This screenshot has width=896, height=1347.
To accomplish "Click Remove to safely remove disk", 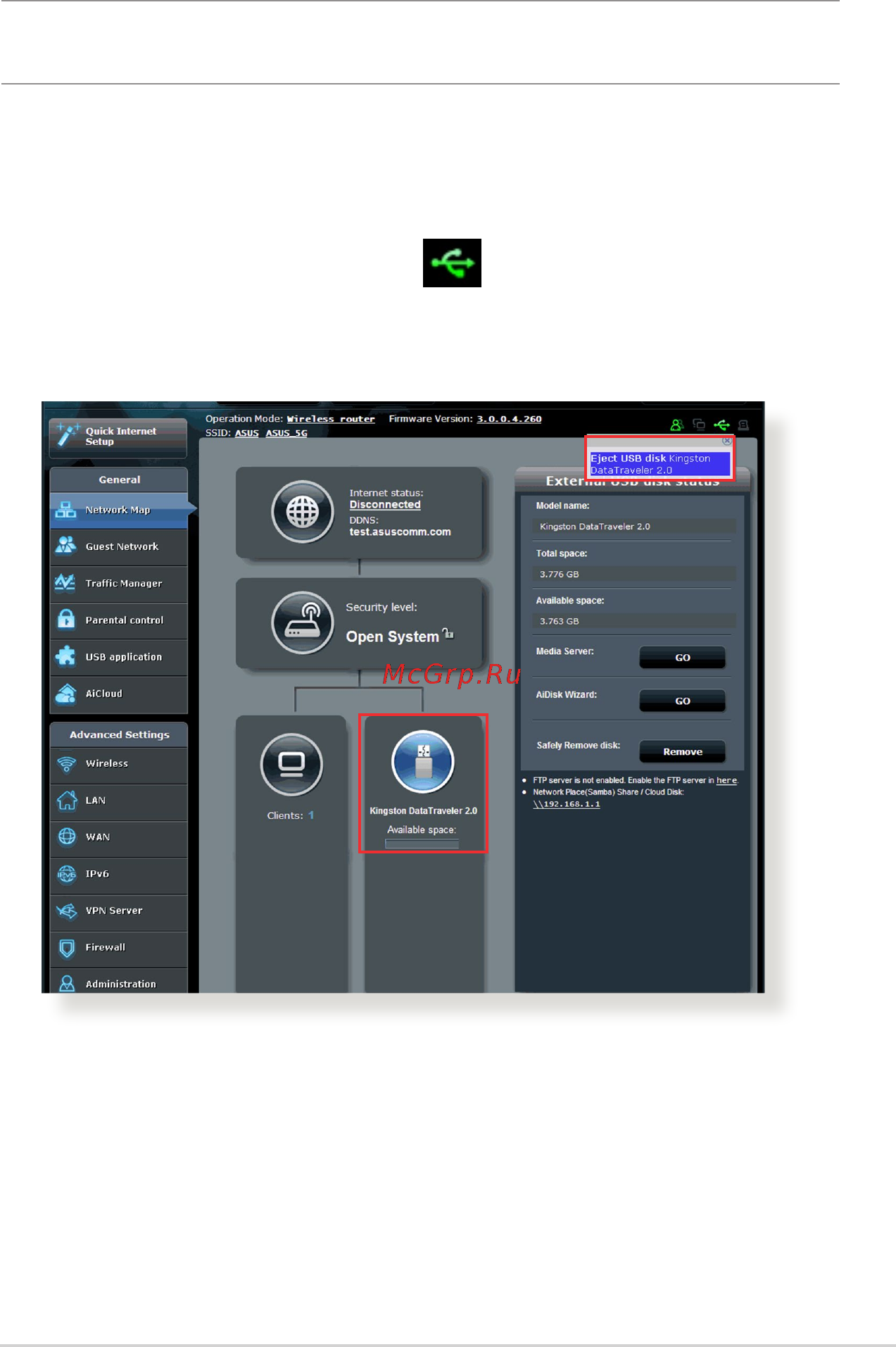I will click(682, 752).
